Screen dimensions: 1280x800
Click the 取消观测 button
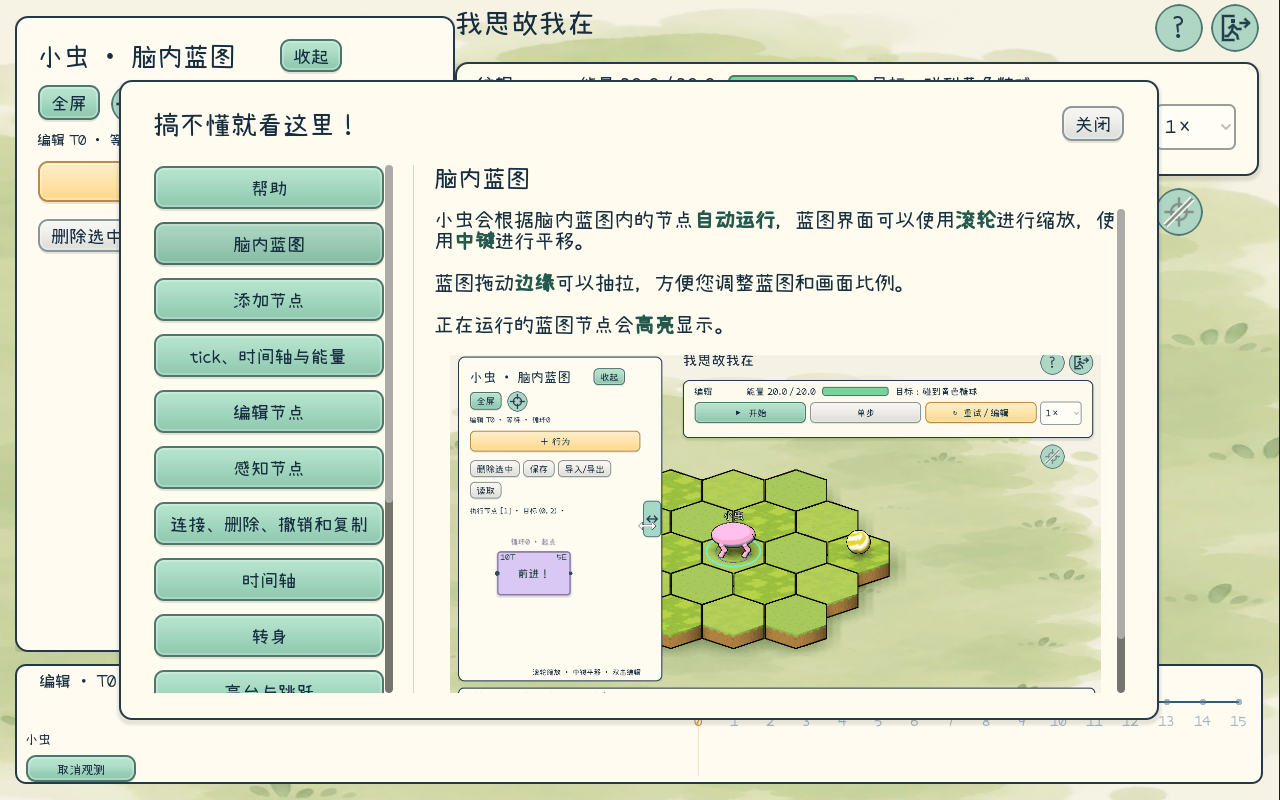coord(81,769)
